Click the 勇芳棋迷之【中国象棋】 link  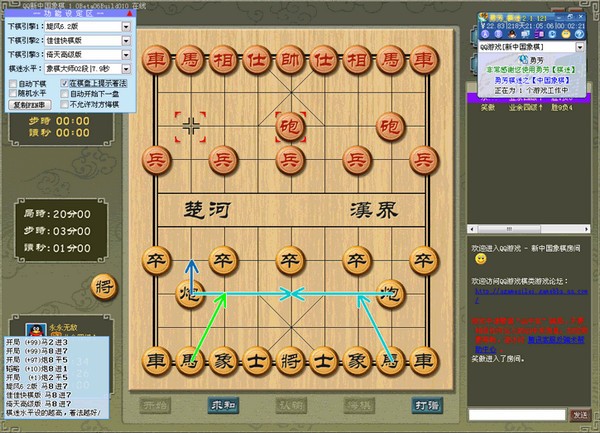click(x=532, y=80)
